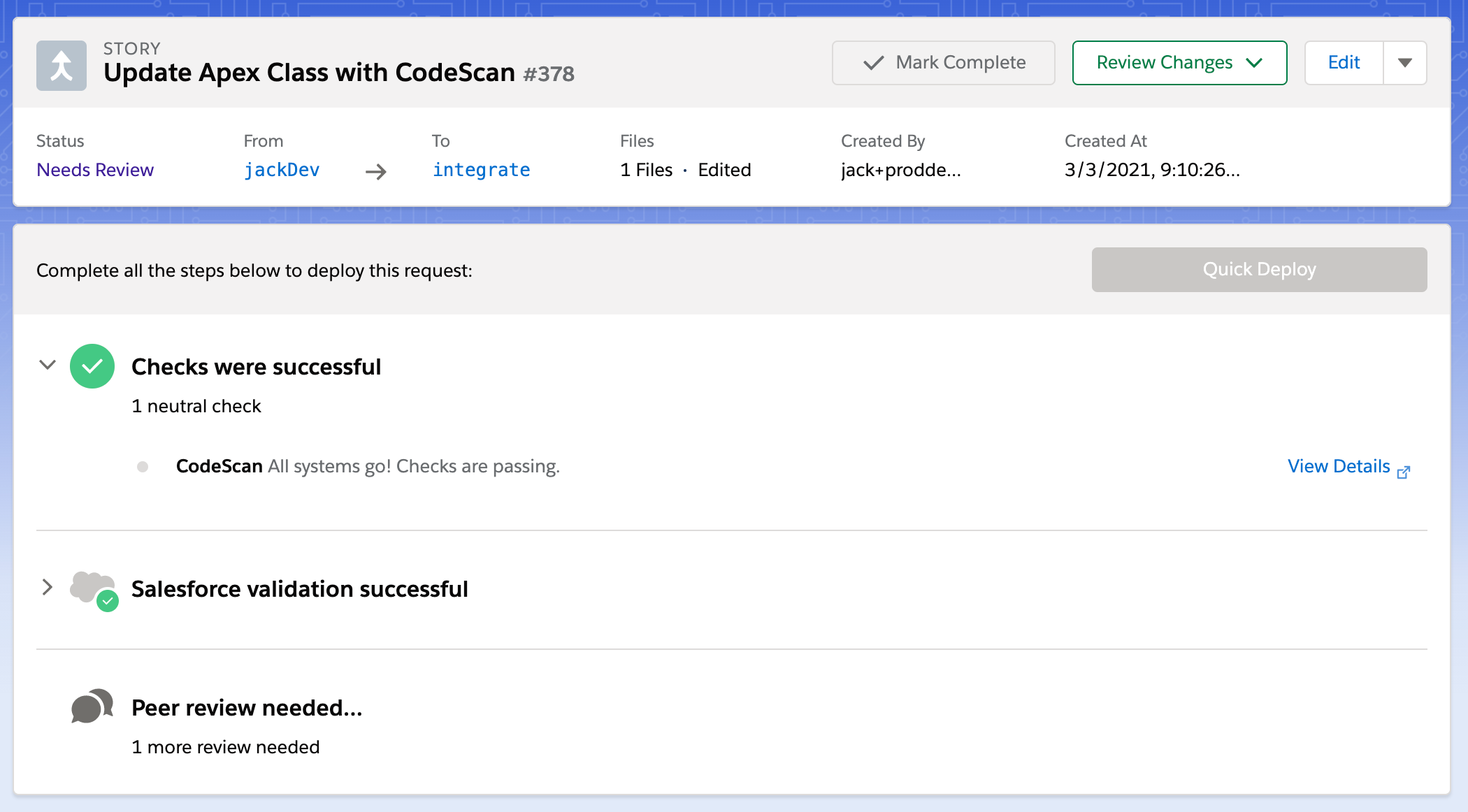This screenshot has height=812, width=1468.
Task: Open the Needs Review status link
Action: tap(95, 170)
